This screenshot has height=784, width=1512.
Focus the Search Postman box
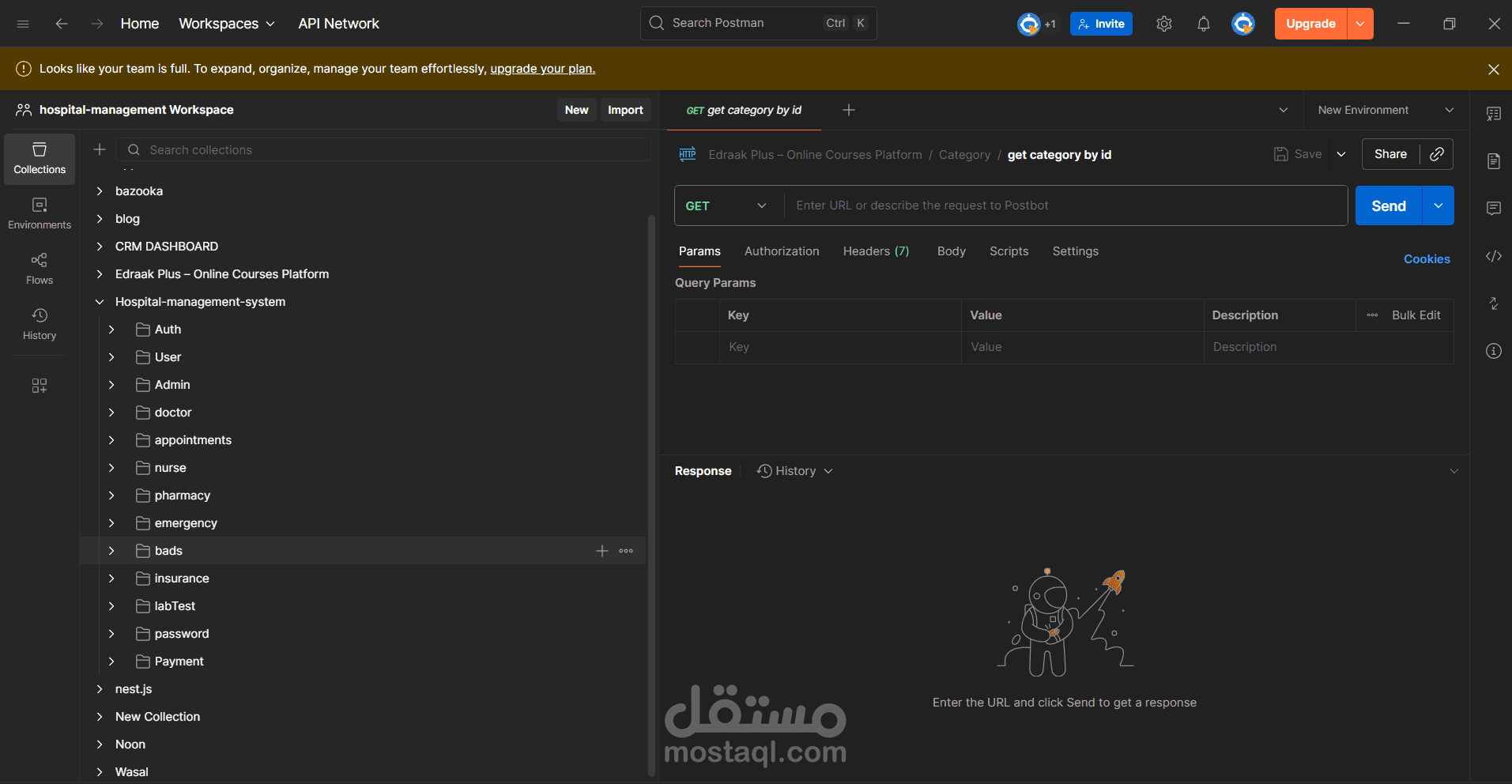click(758, 23)
